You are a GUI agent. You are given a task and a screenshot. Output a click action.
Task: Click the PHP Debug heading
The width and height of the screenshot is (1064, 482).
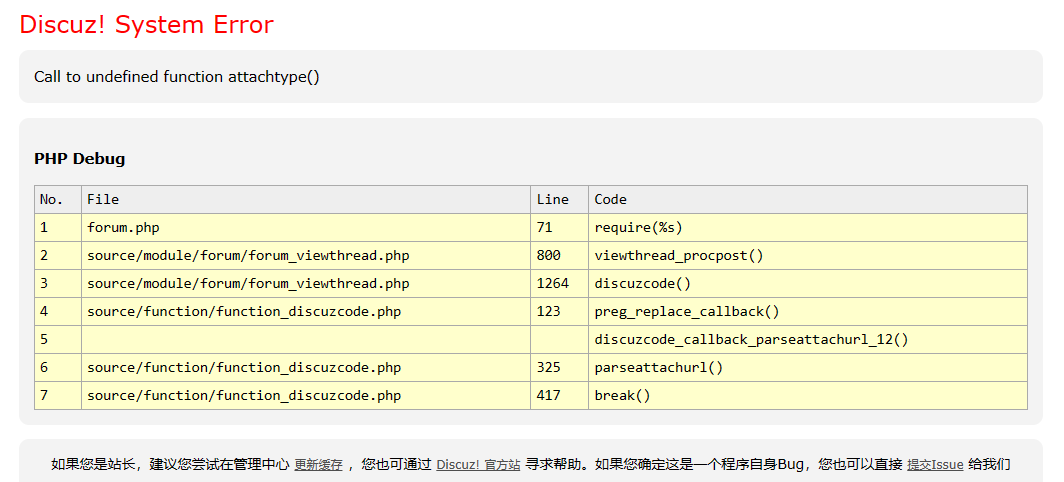79,159
